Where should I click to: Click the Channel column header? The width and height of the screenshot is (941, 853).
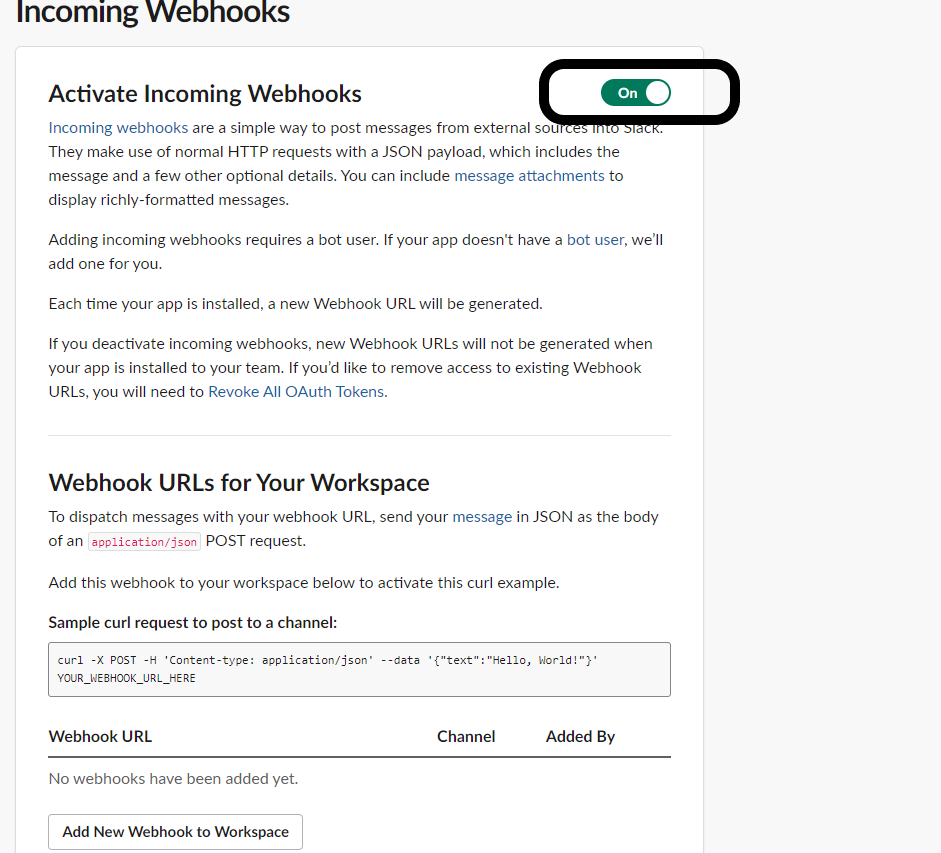[x=466, y=737]
